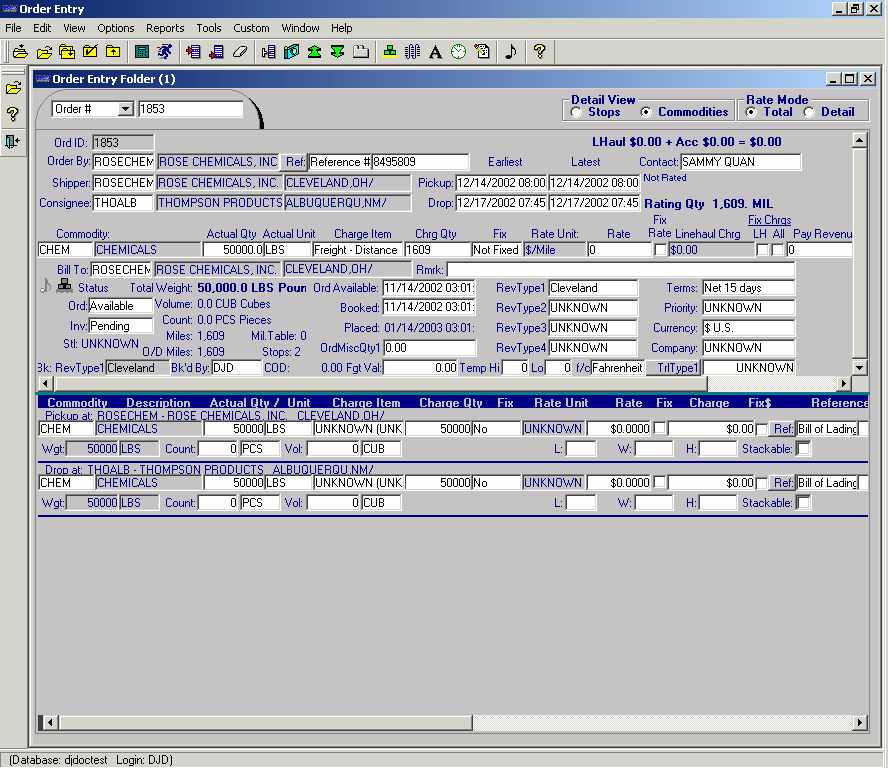The width and height of the screenshot is (888, 768).
Task: Click the eraser icon in the toolbar
Action: click(239, 51)
